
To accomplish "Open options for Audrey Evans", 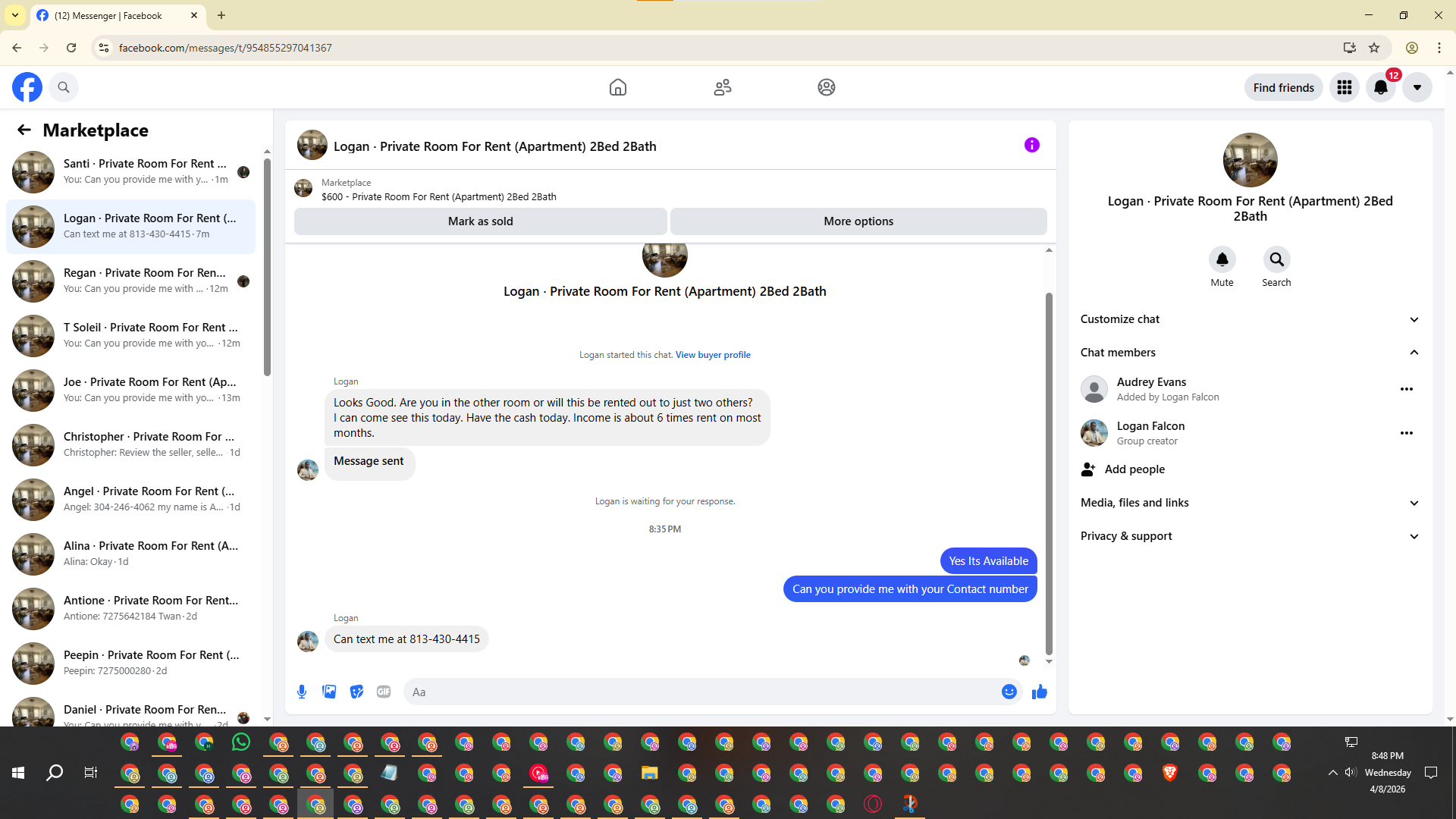I will [1406, 389].
